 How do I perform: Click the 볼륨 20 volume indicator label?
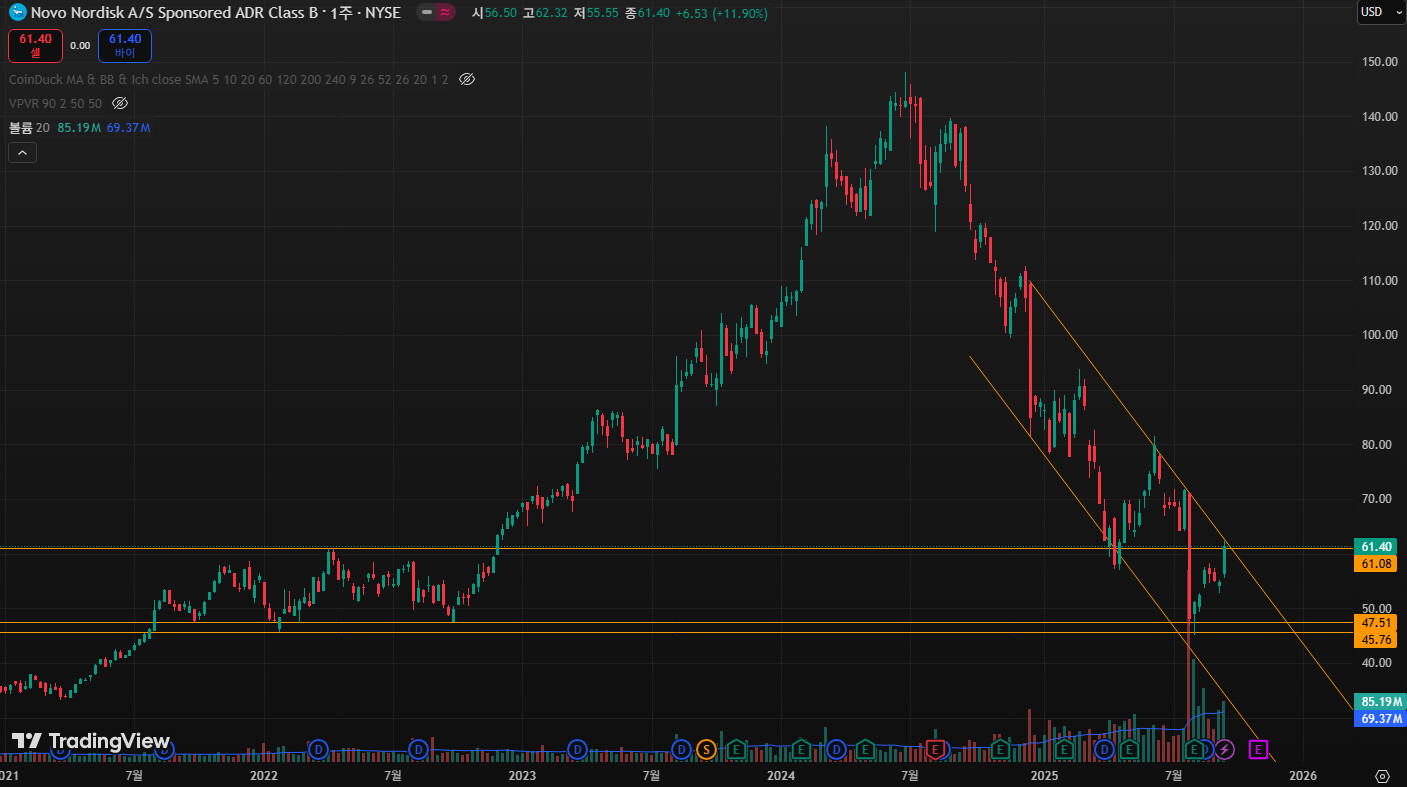coord(29,128)
